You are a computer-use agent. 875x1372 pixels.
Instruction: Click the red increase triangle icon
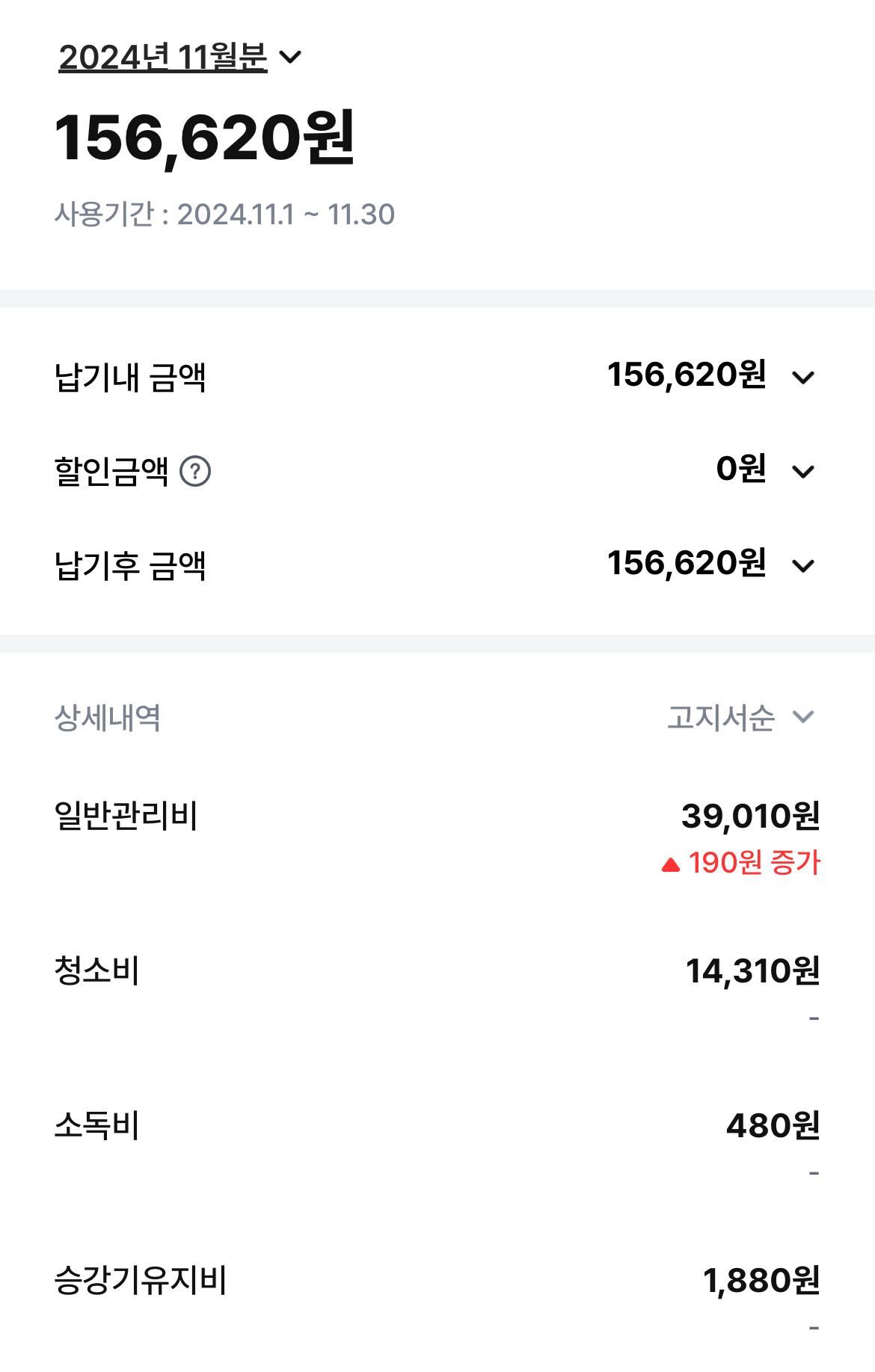(x=671, y=865)
